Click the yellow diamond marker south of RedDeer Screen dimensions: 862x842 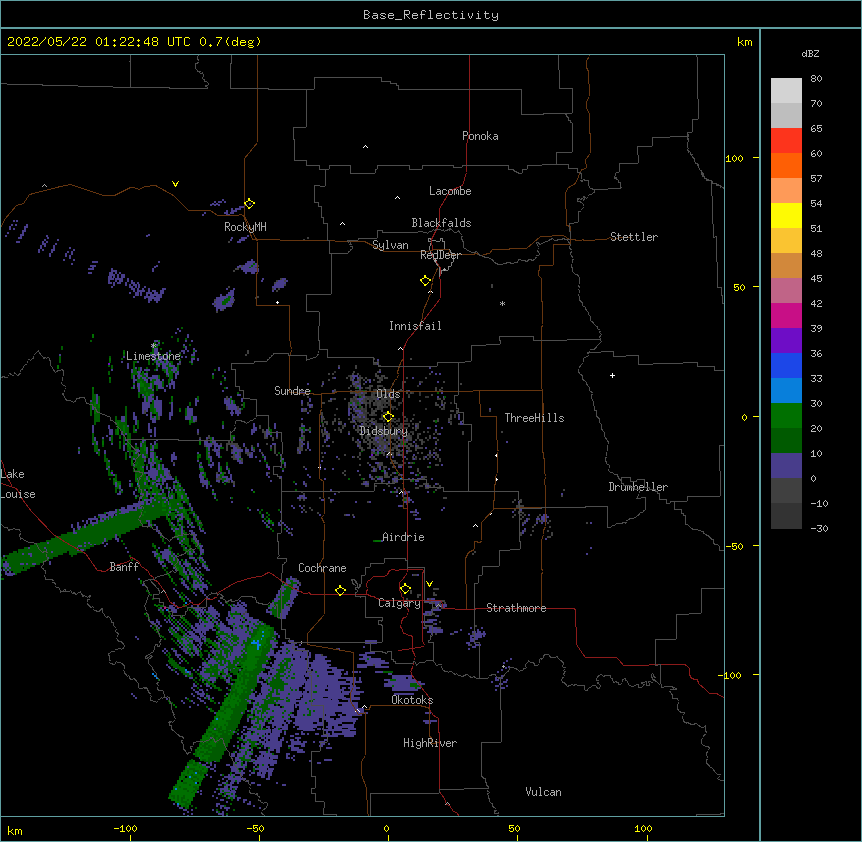[425, 281]
